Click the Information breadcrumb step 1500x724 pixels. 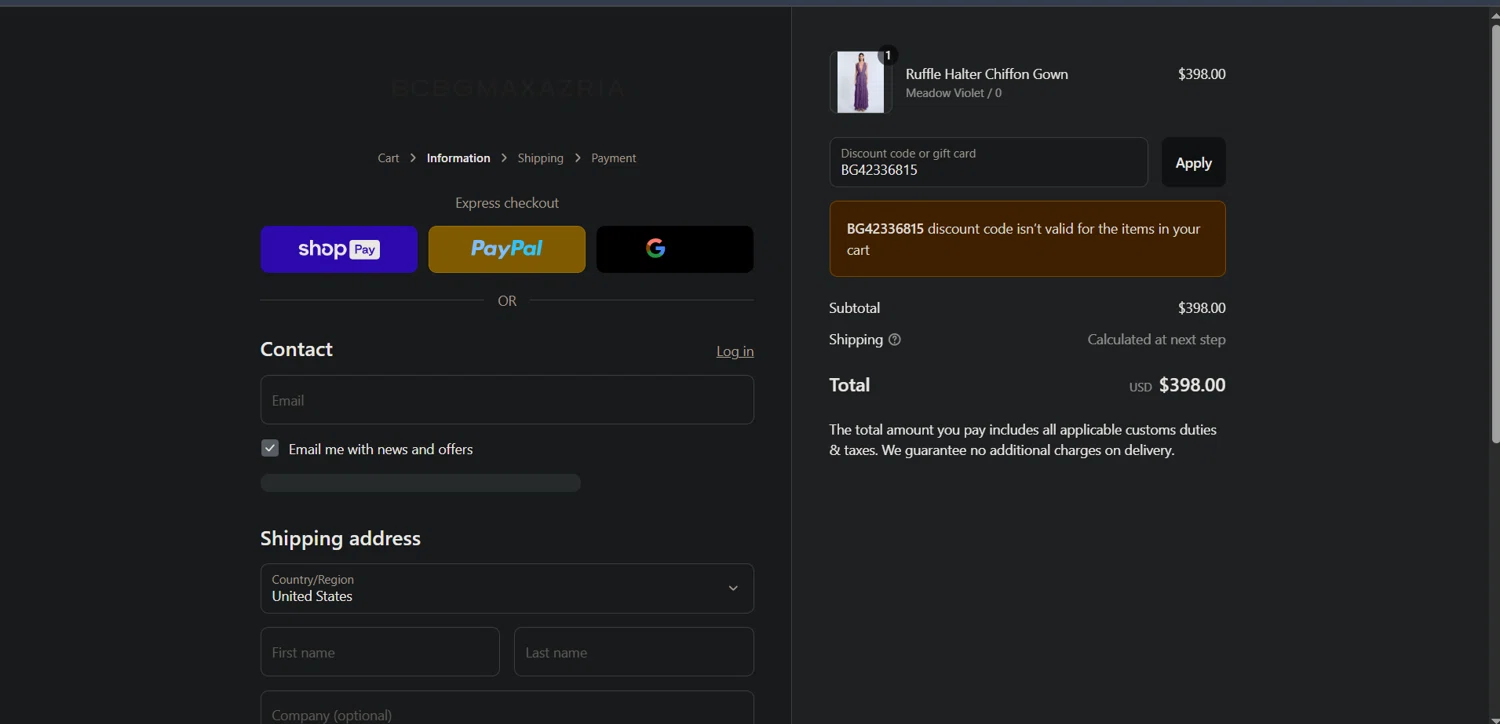pos(458,158)
